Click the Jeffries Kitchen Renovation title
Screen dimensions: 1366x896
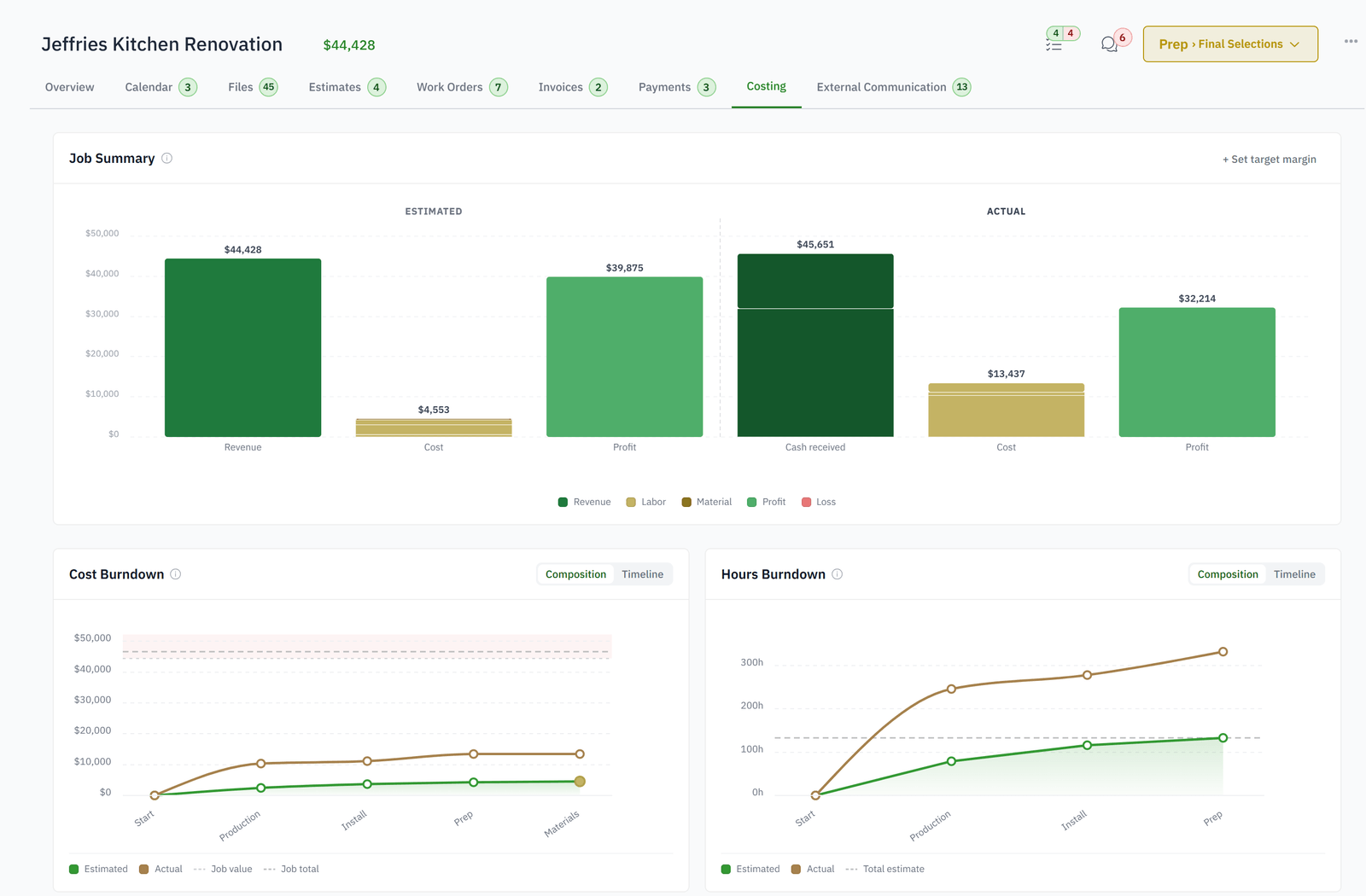coord(162,44)
